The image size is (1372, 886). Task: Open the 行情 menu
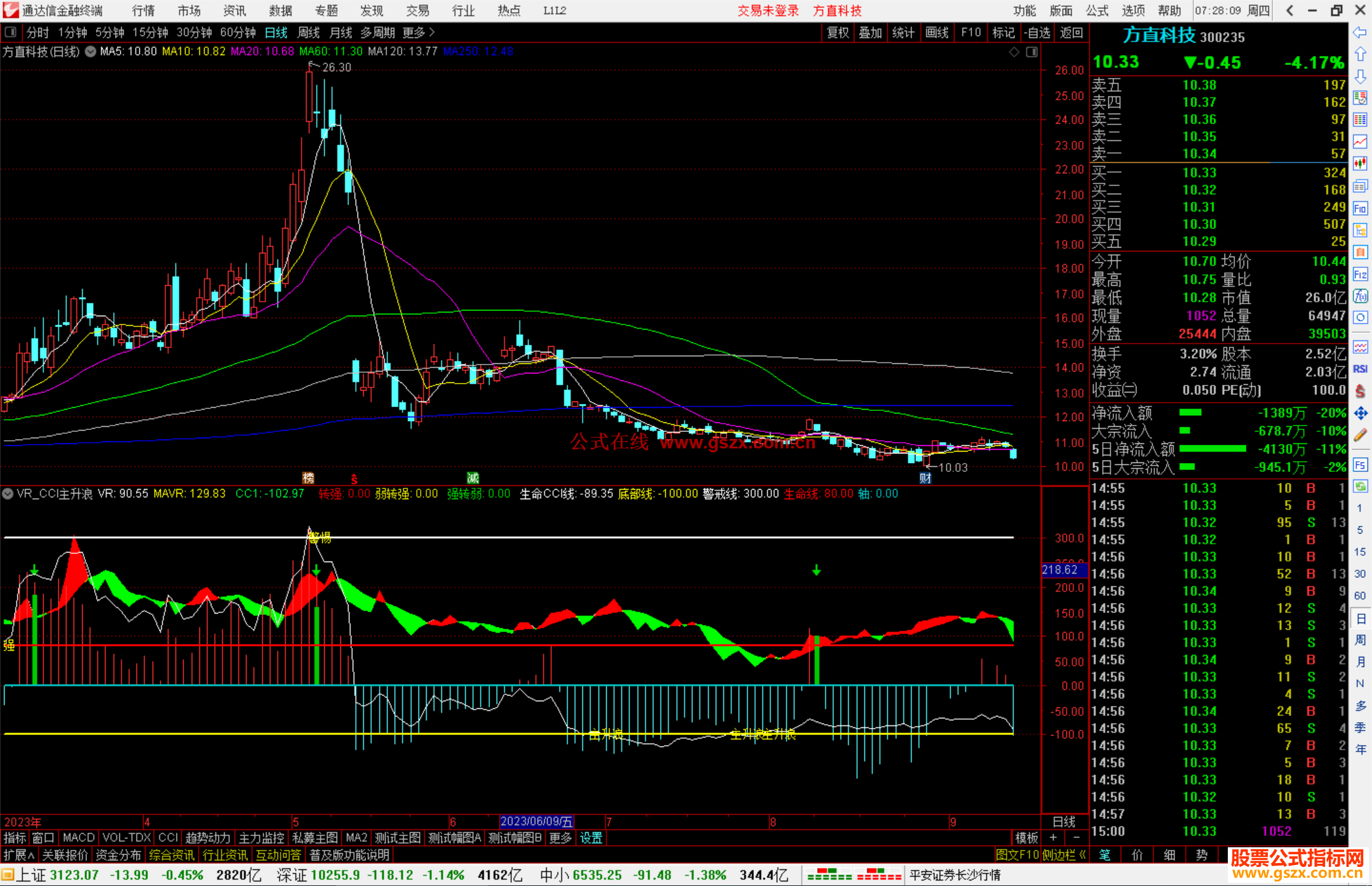(144, 11)
